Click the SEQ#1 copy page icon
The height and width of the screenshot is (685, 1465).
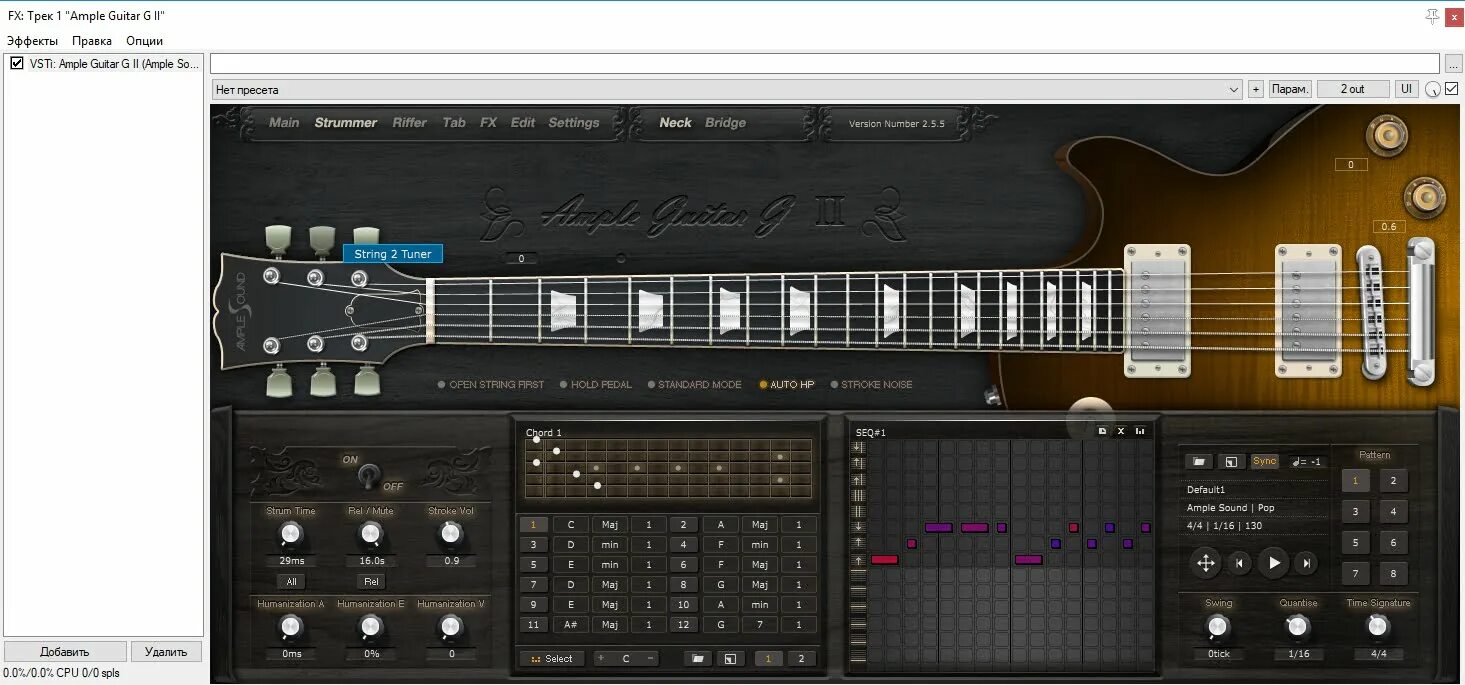(1102, 431)
